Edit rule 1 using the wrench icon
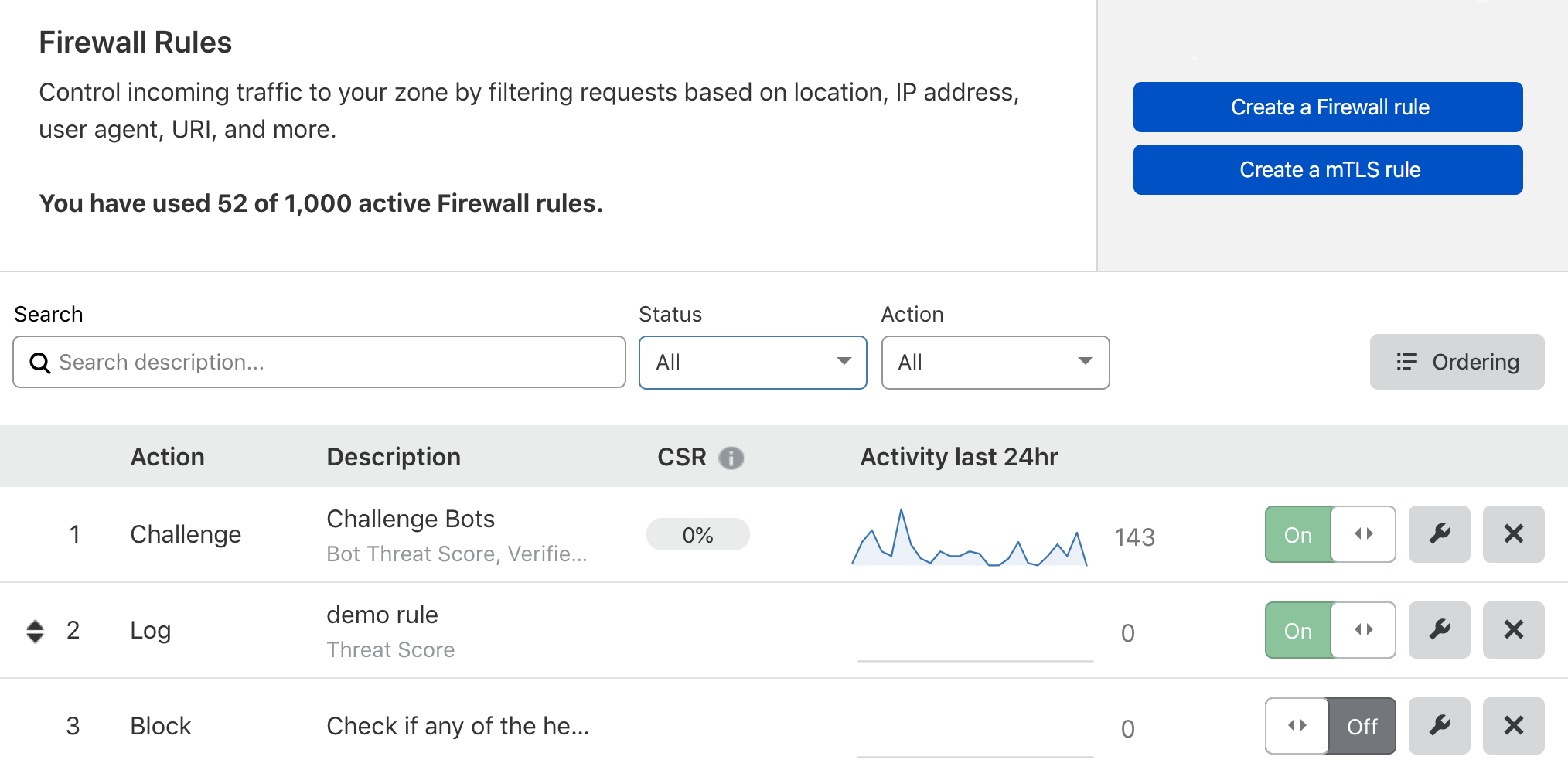1568x770 pixels. tap(1439, 534)
